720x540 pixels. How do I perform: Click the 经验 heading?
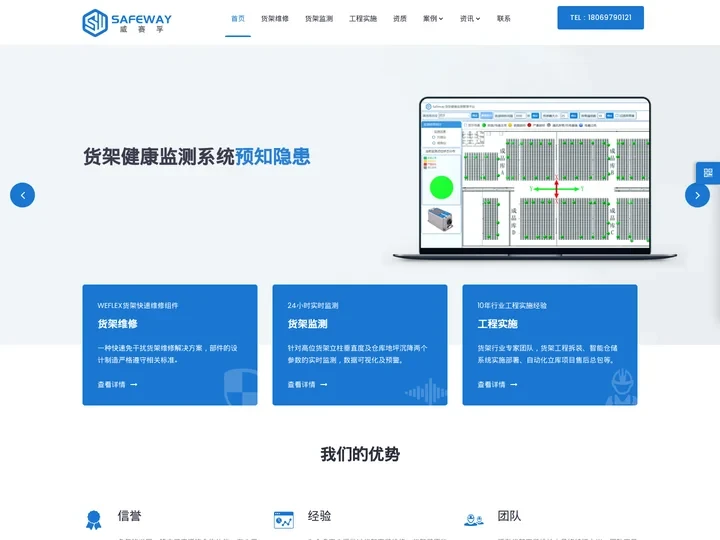(x=320, y=516)
